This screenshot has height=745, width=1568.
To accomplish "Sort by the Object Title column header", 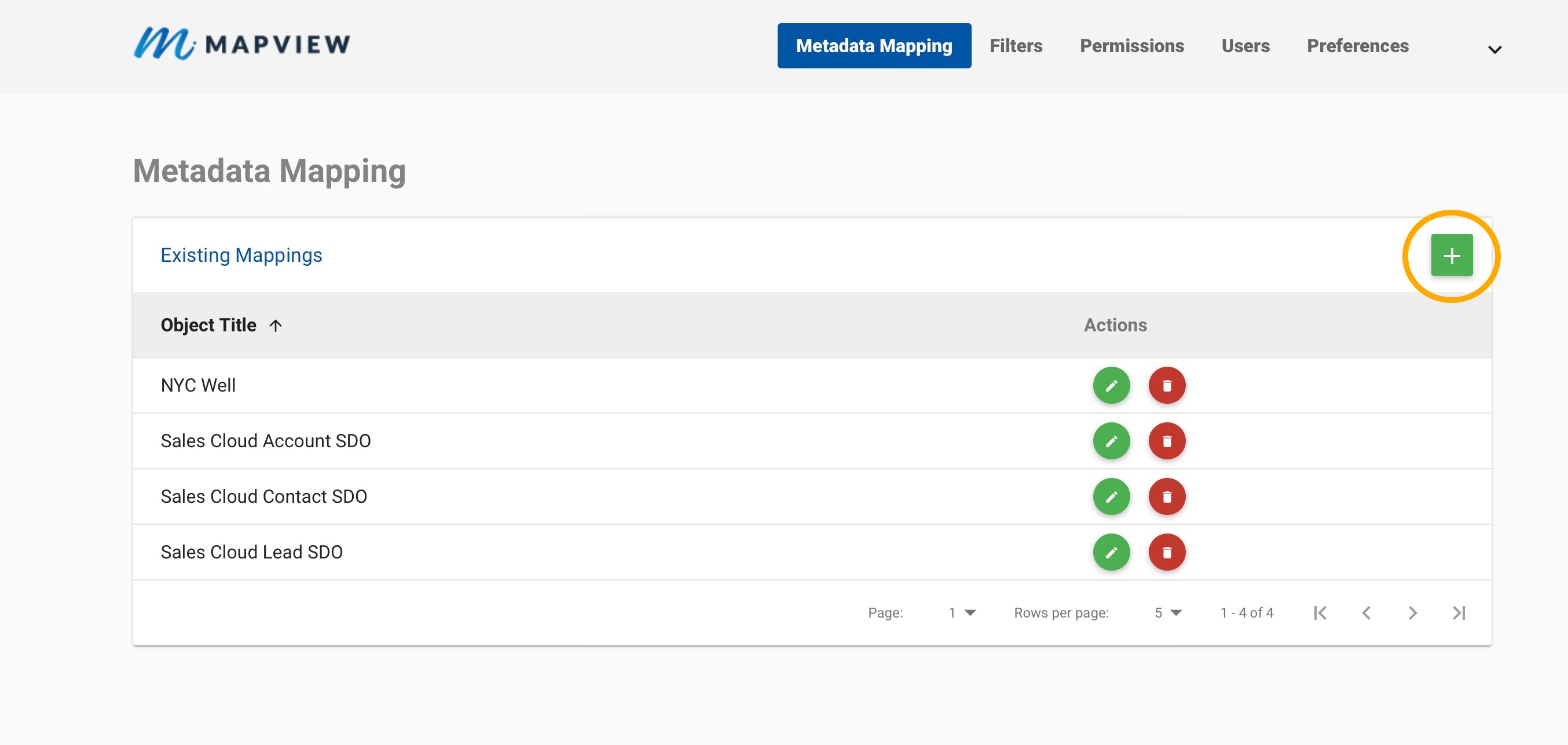I will (x=208, y=326).
